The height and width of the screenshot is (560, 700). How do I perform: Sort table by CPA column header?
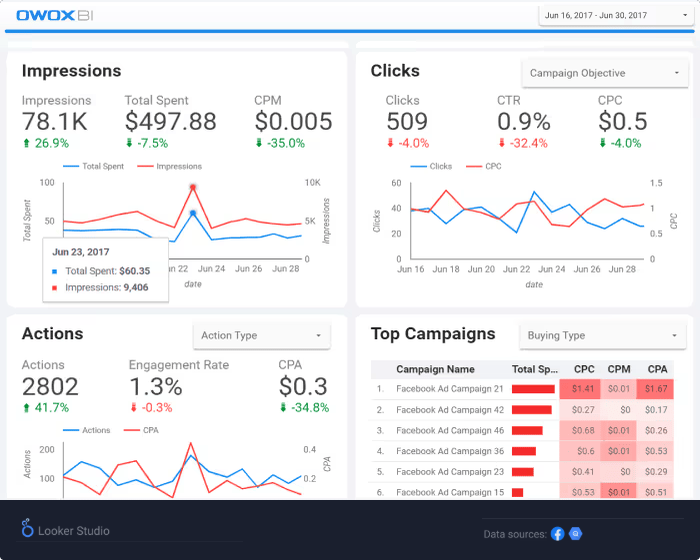click(x=657, y=369)
